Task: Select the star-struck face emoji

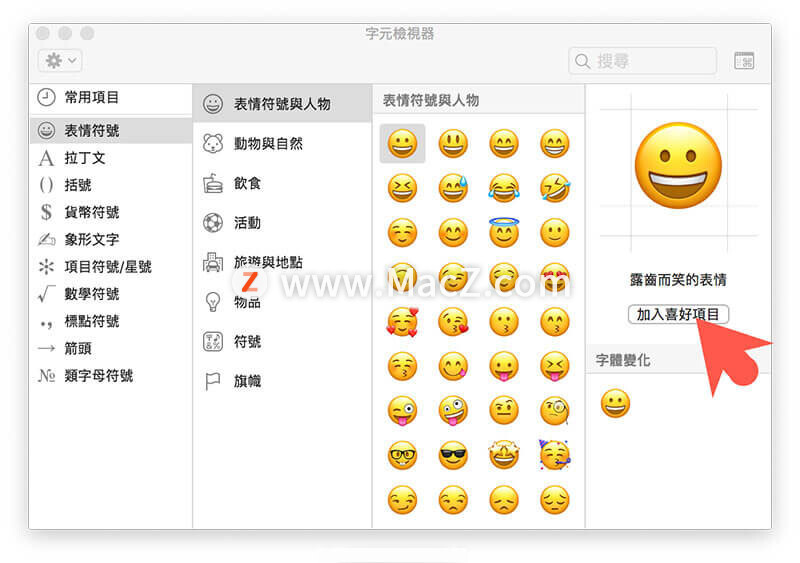Action: click(504, 455)
